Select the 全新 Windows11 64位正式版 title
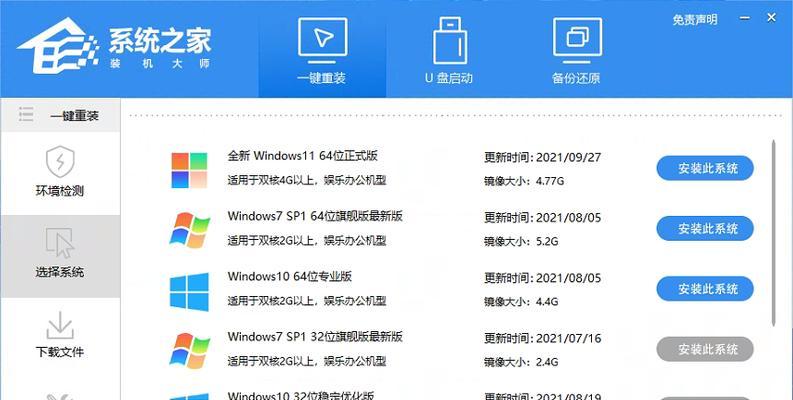793x400 pixels. pos(302,156)
